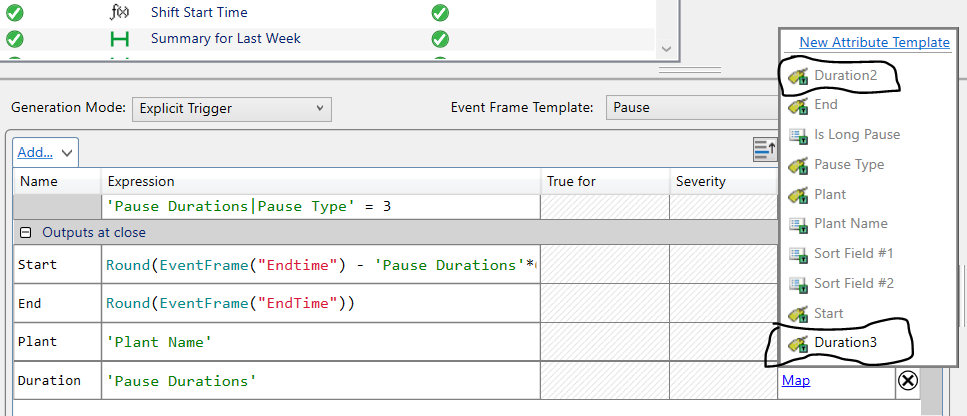Click the Is Long Pause table icon
Screen dimensions: 967x416
click(798, 135)
